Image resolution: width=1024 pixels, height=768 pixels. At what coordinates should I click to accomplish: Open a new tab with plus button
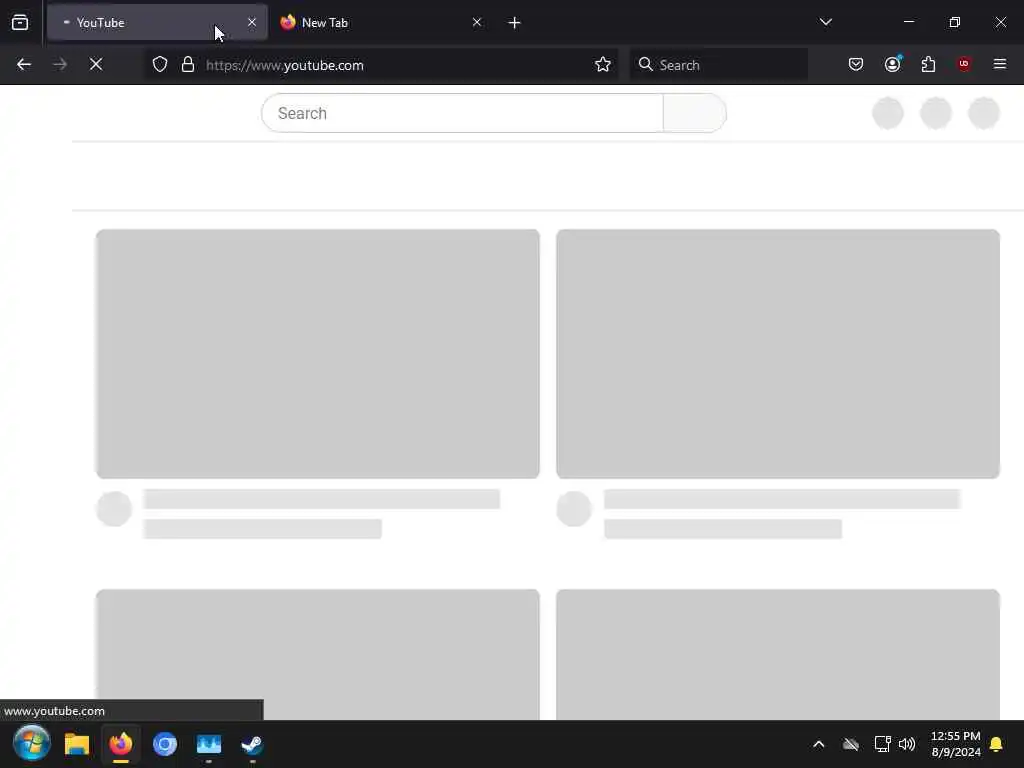click(514, 23)
